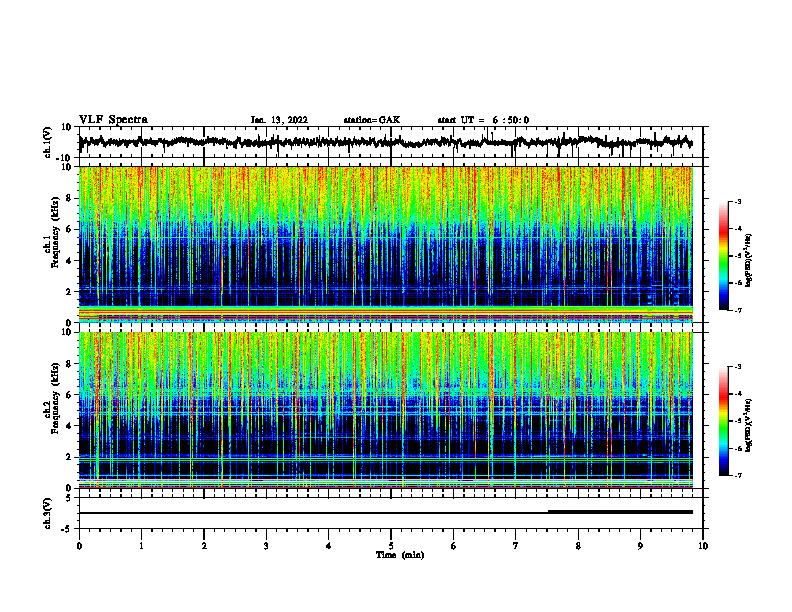Click the "ch.3(V)" axis label
The width and height of the screenshot is (792, 612).
48,513
